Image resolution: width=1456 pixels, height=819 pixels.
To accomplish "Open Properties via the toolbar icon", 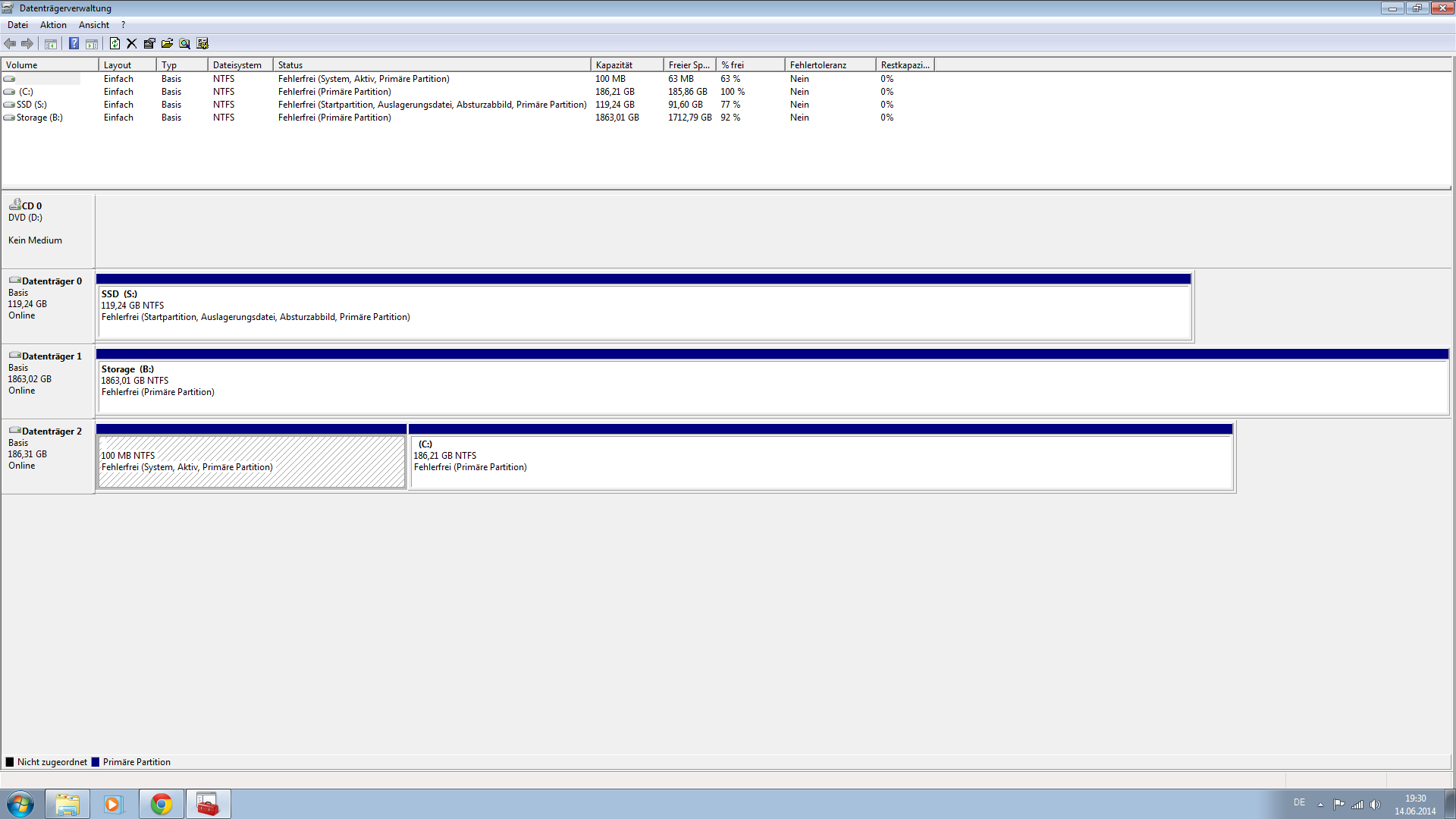I will (149, 43).
